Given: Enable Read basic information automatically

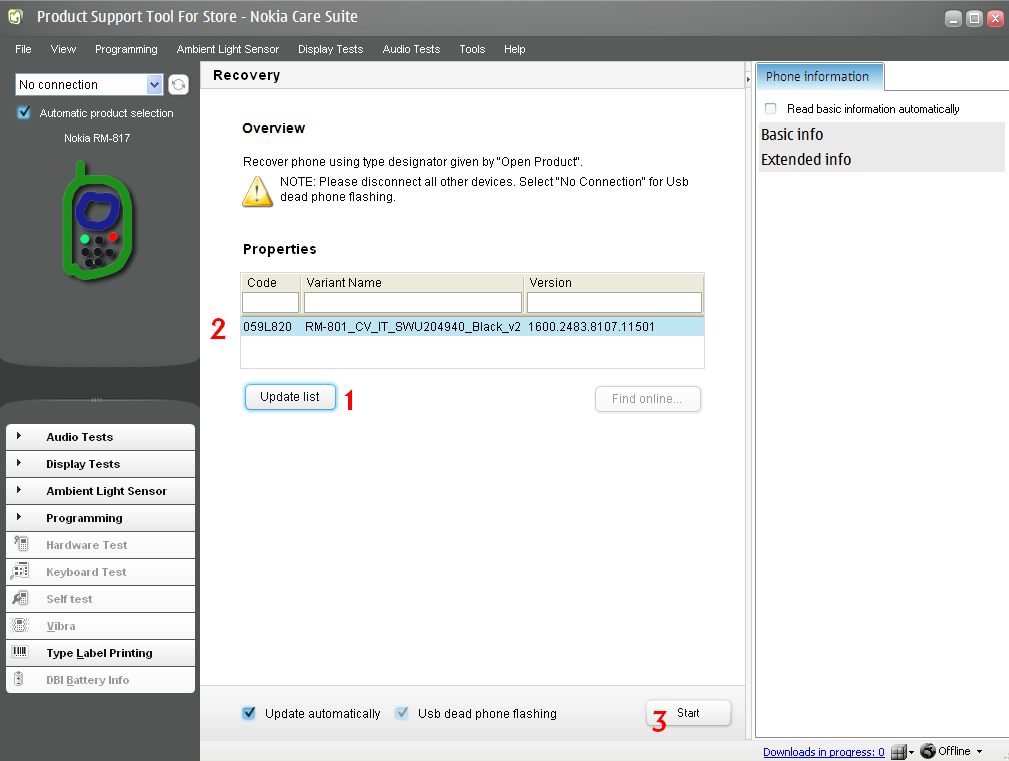Looking at the screenshot, I should pos(770,108).
